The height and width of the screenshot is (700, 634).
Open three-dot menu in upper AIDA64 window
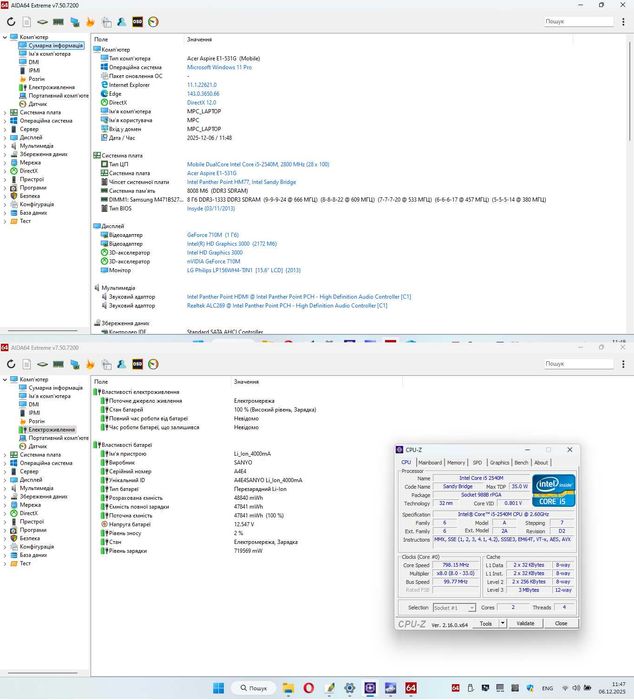pos(623,21)
